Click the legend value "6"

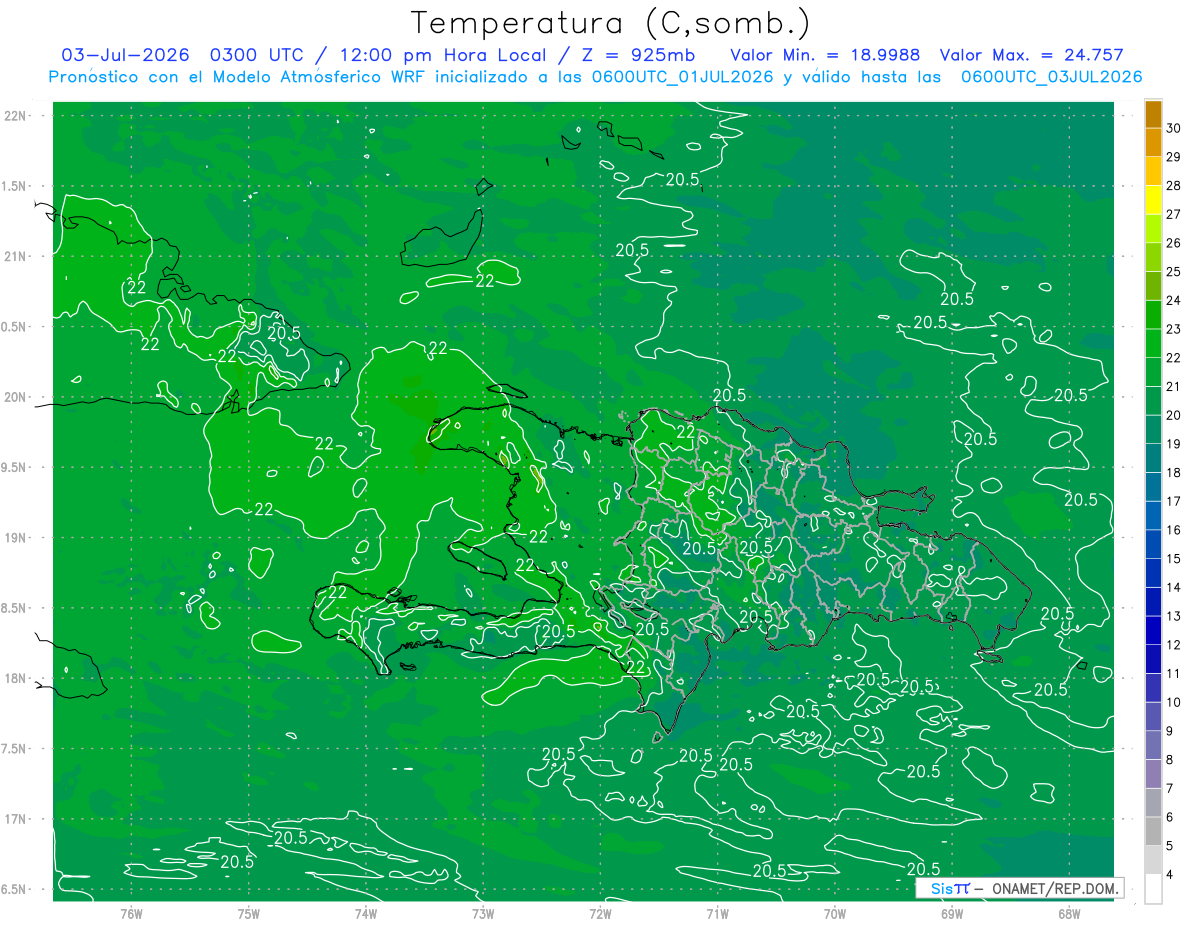point(1170,817)
